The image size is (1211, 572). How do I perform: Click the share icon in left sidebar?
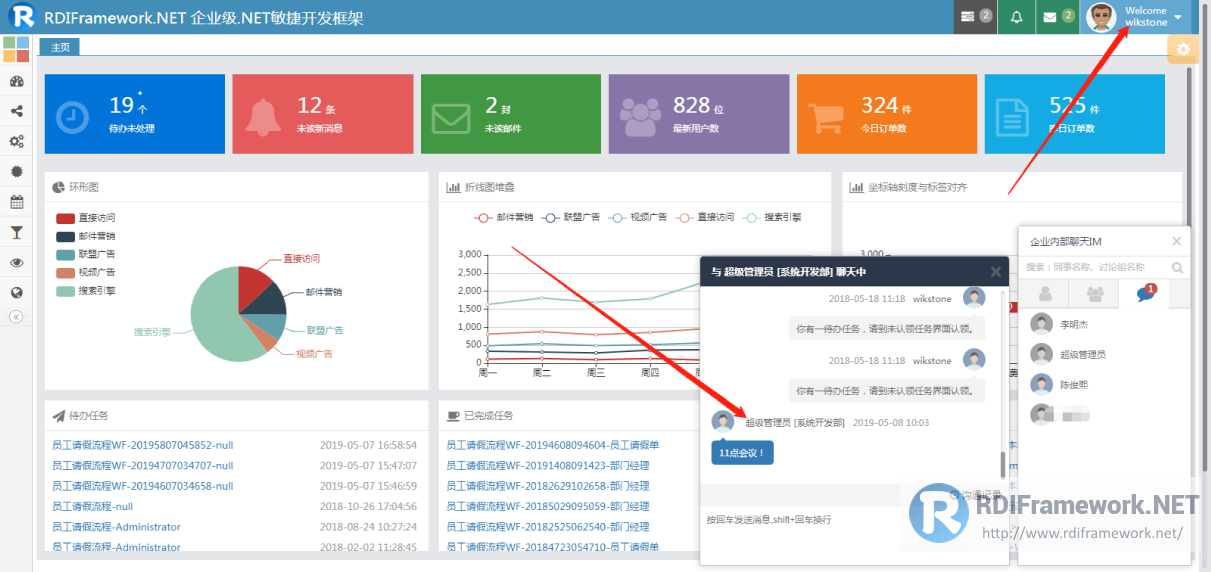point(16,112)
